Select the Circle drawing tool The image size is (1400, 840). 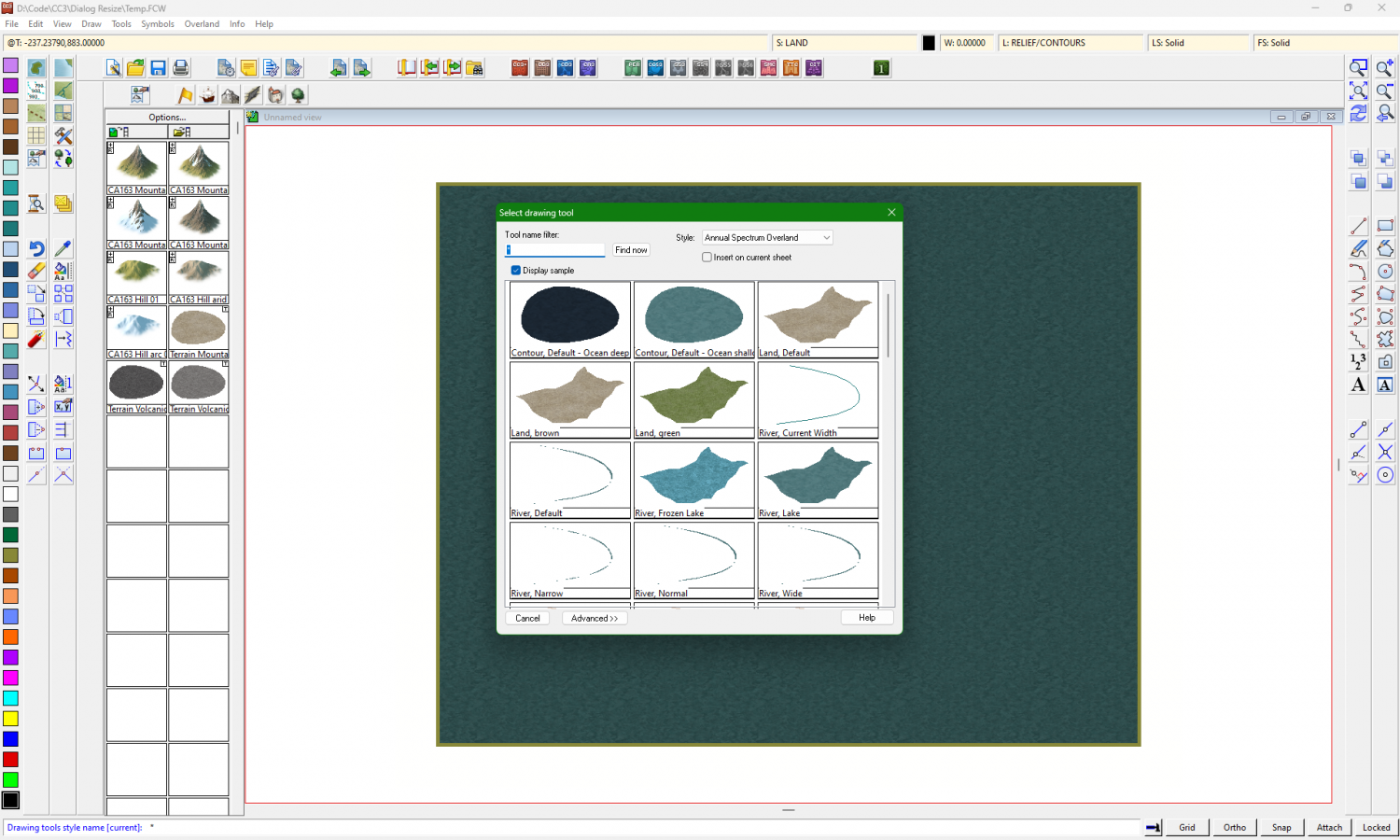[1385, 271]
